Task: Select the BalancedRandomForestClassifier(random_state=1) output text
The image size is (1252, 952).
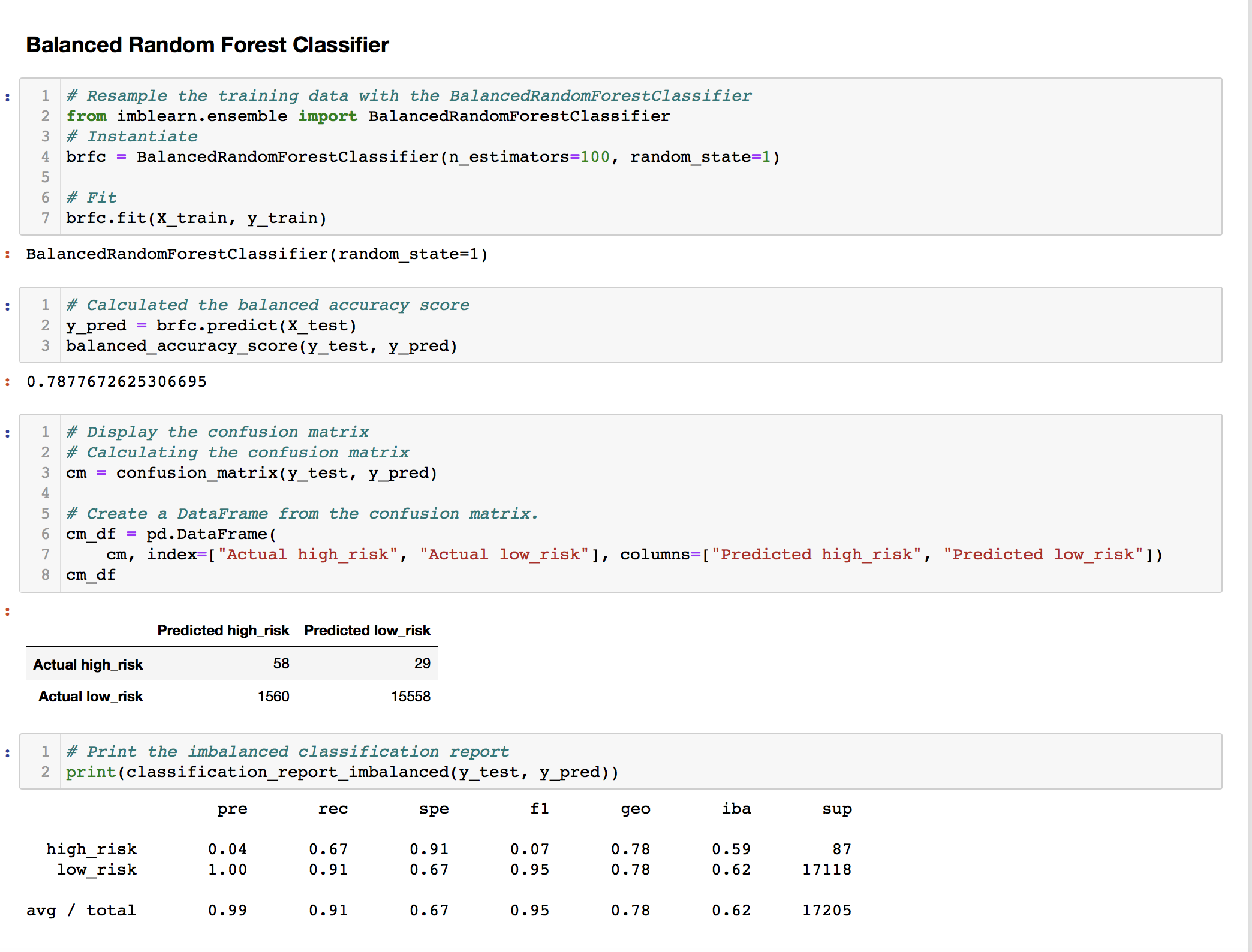Action: coord(257,254)
